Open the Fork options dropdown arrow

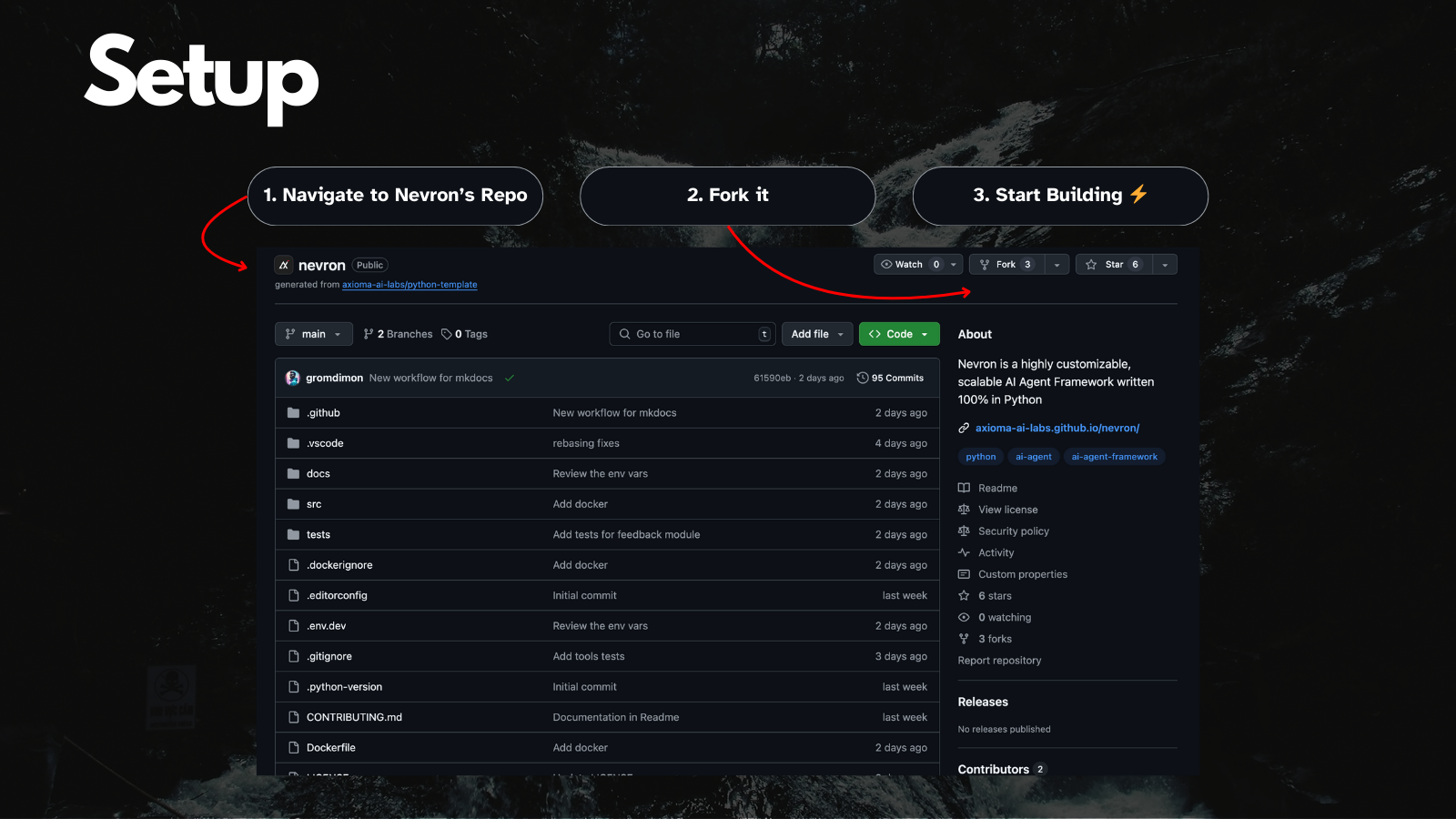tap(1057, 265)
